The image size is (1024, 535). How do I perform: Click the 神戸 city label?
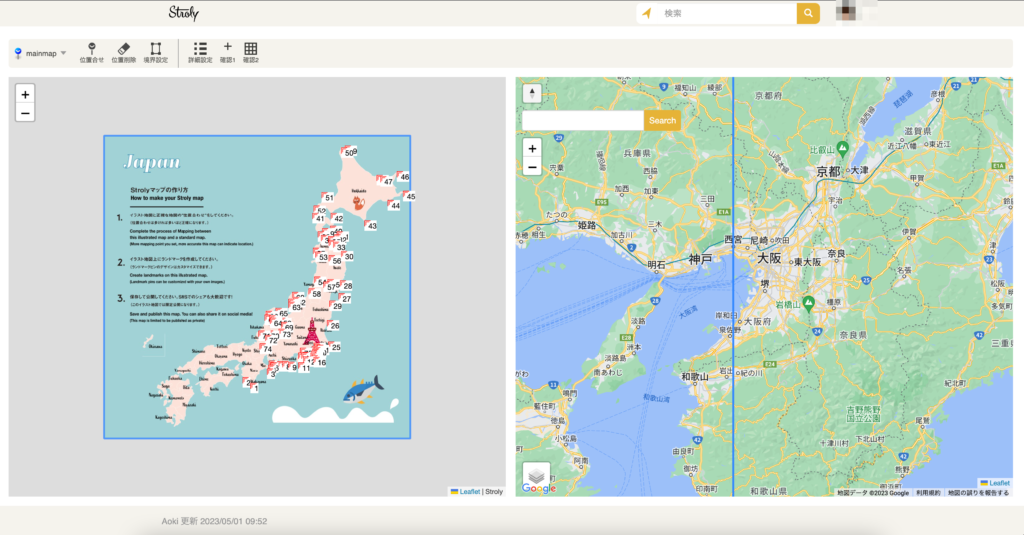click(x=700, y=259)
